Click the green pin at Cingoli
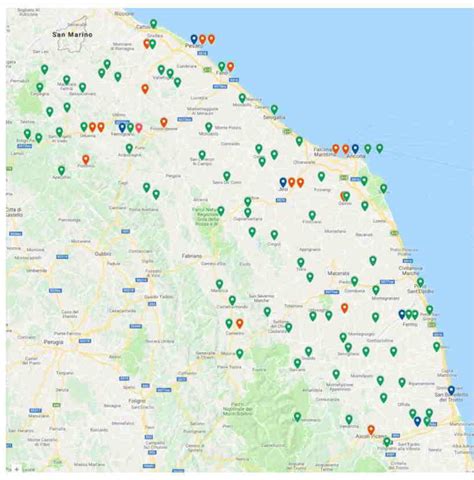This screenshot has height=480, width=474. click(274, 235)
